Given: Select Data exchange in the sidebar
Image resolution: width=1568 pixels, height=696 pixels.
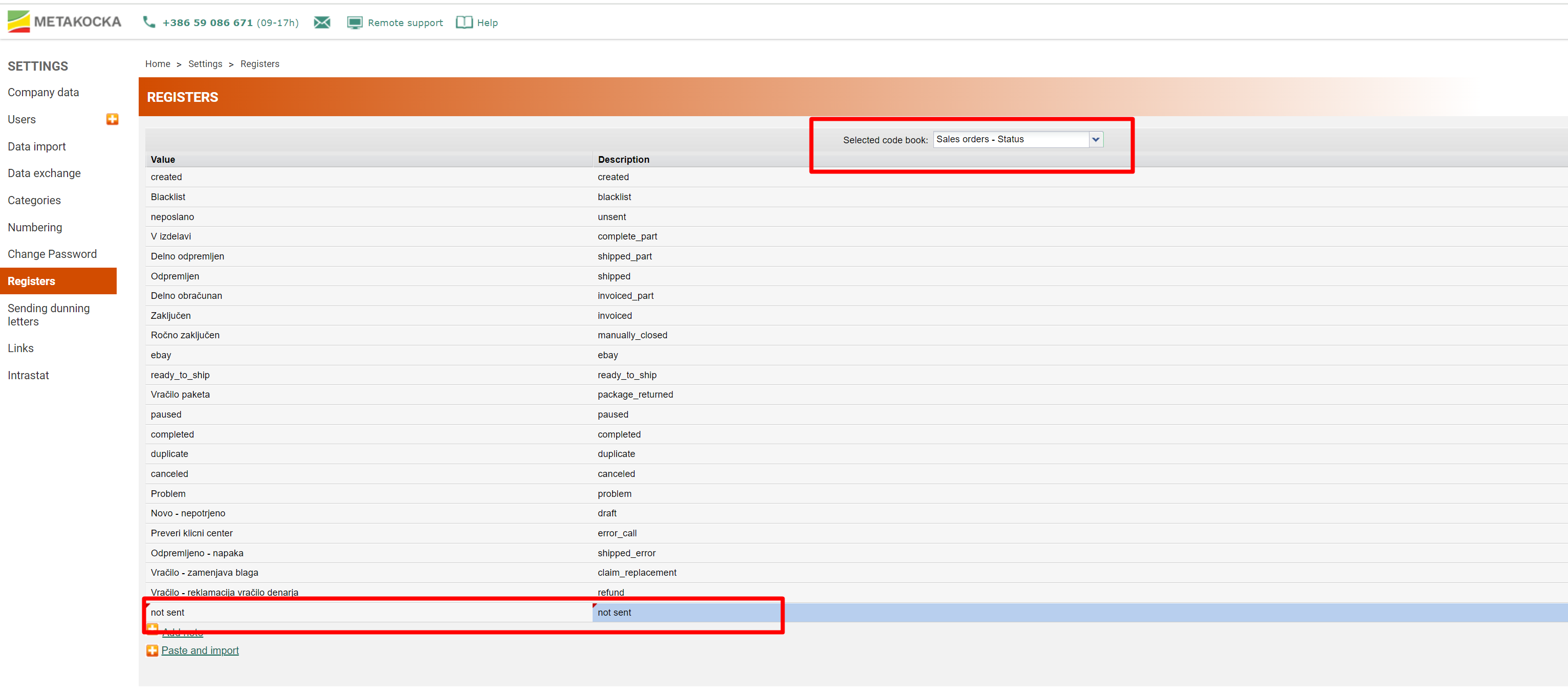Looking at the screenshot, I should point(44,173).
